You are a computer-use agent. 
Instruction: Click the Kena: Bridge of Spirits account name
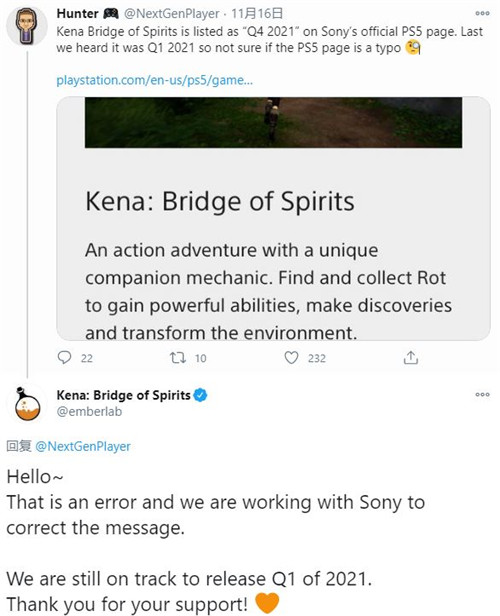(x=123, y=395)
